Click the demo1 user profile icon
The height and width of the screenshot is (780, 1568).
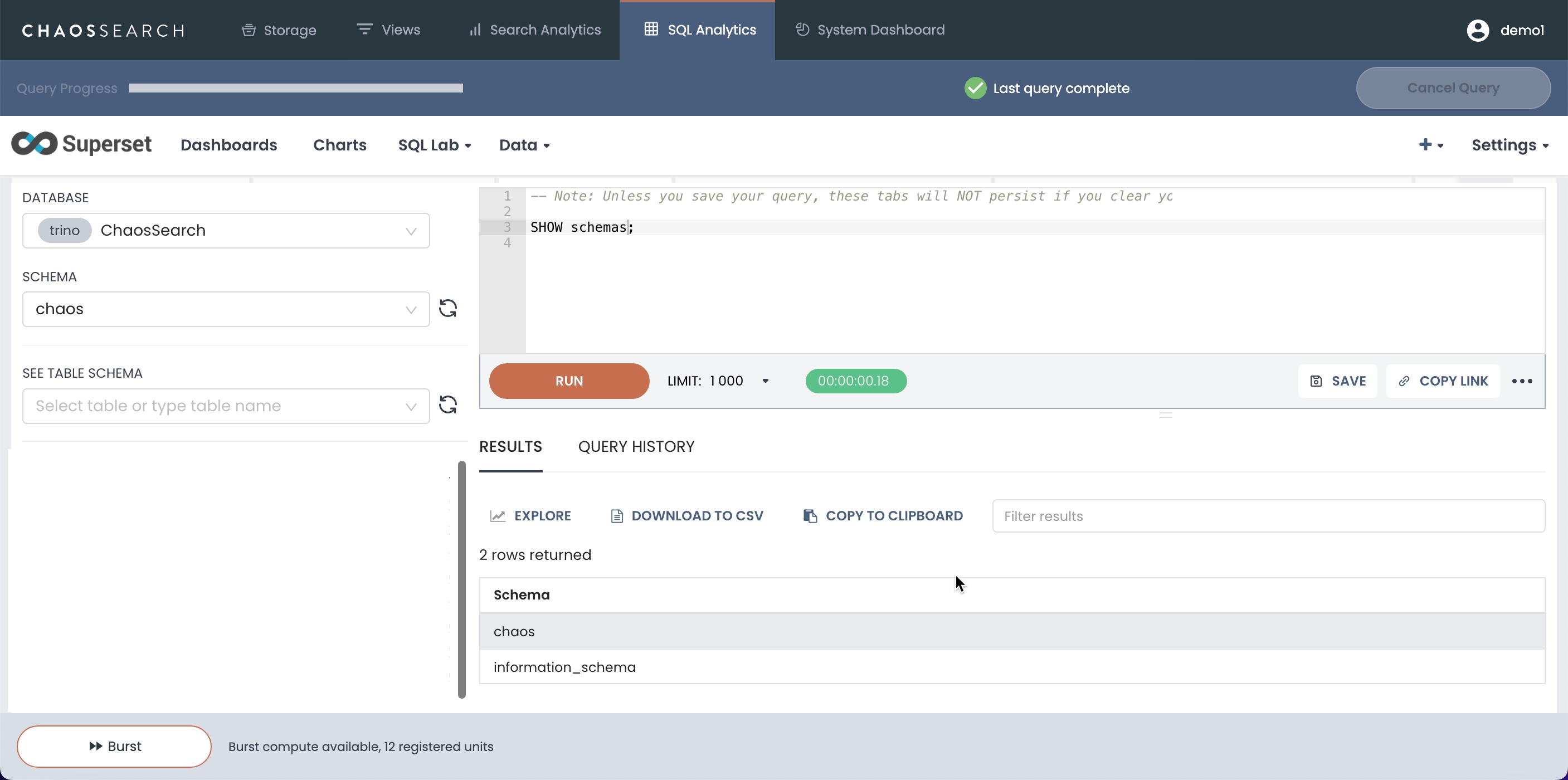(1477, 31)
